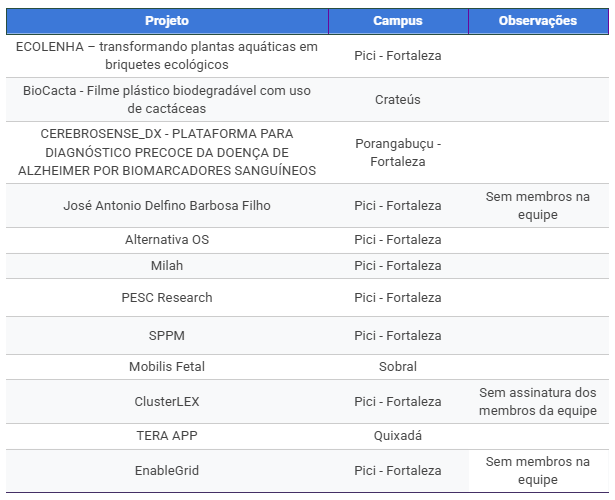The image size is (615, 500).
Task: Select the SPPM project cell
Action: click(x=167, y=335)
